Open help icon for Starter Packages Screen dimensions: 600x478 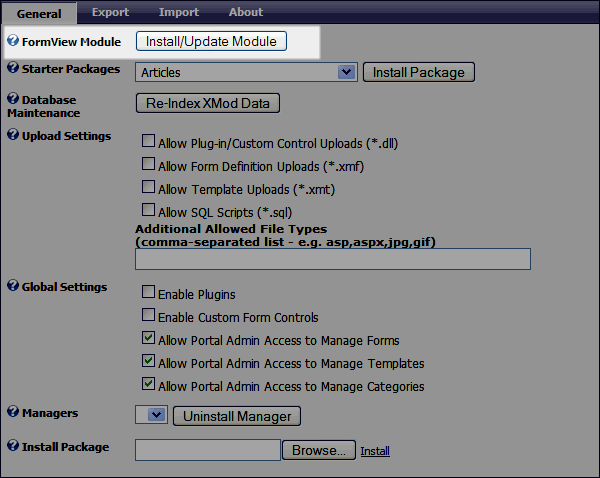coord(13,67)
